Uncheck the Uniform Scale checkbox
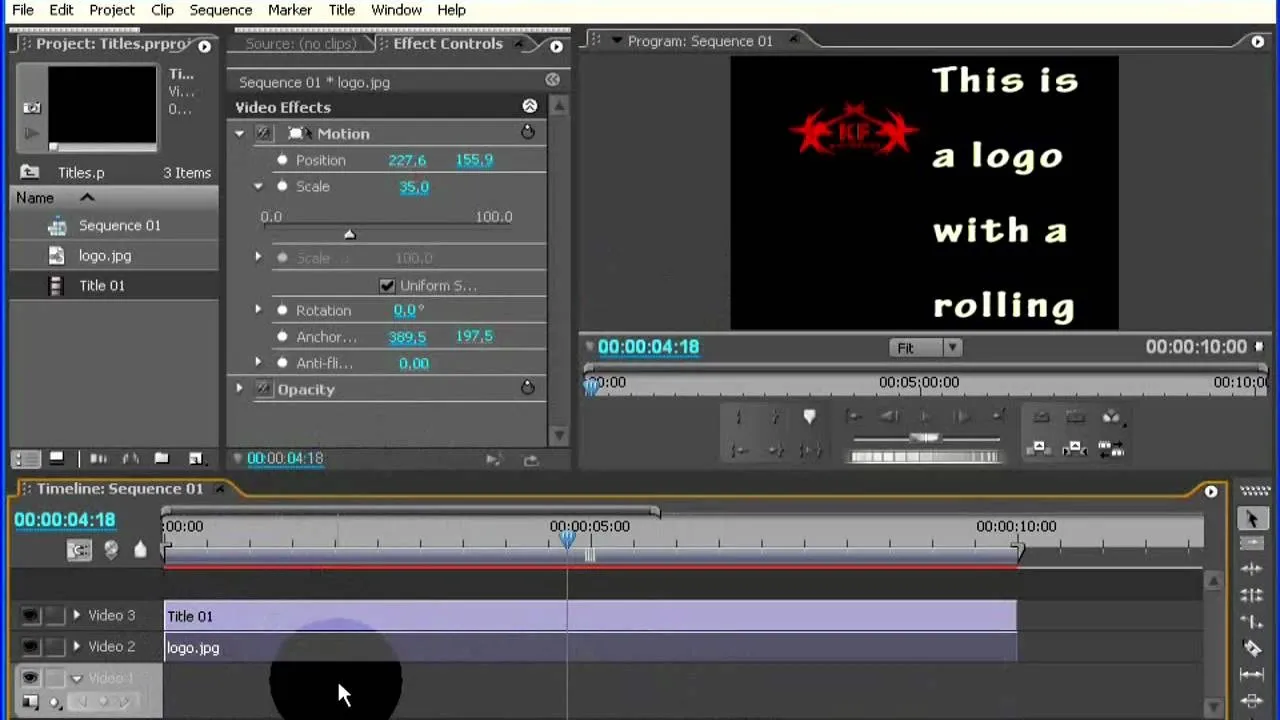 click(x=387, y=286)
